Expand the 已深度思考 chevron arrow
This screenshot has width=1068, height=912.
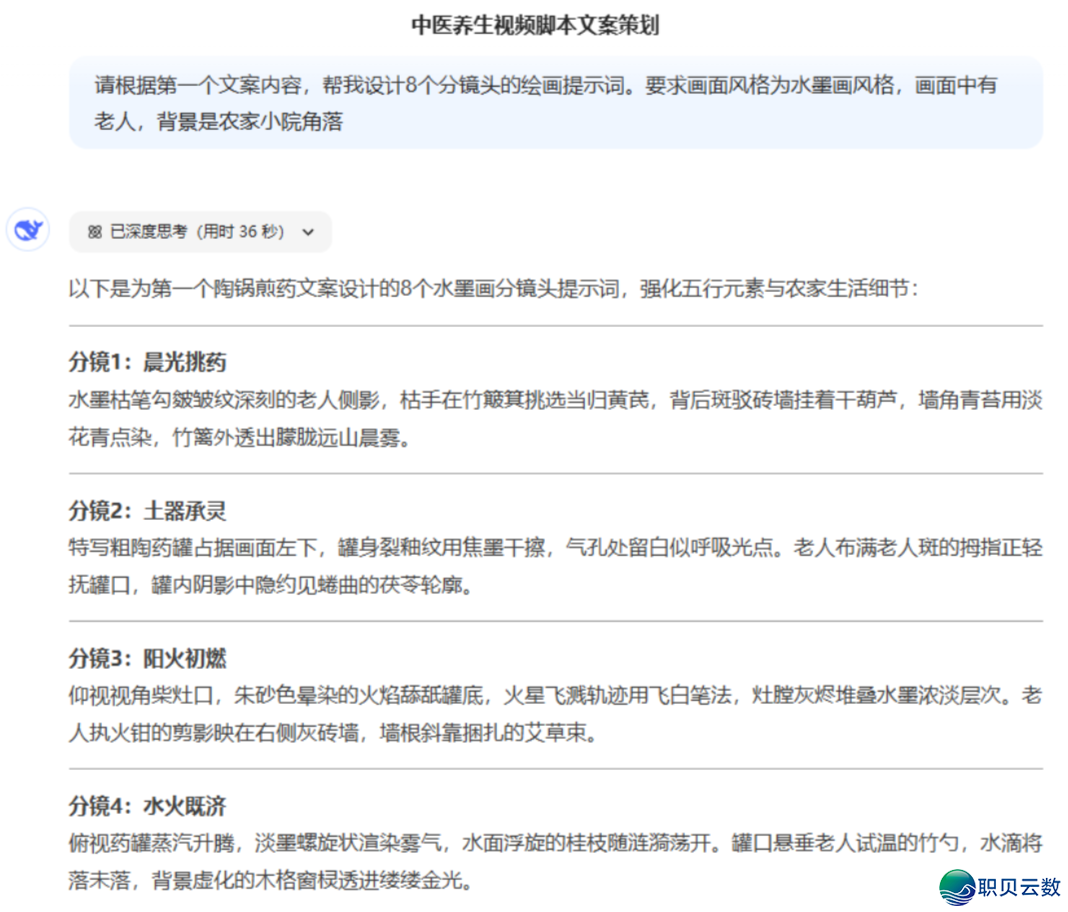coord(309,232)
